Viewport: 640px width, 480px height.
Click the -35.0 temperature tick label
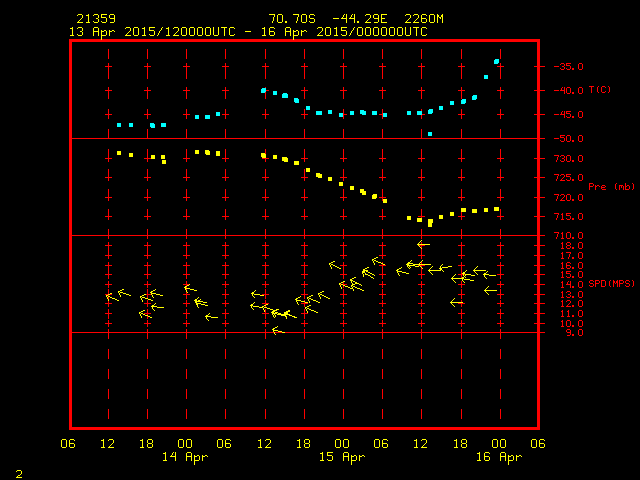click(x=568, y=67)
